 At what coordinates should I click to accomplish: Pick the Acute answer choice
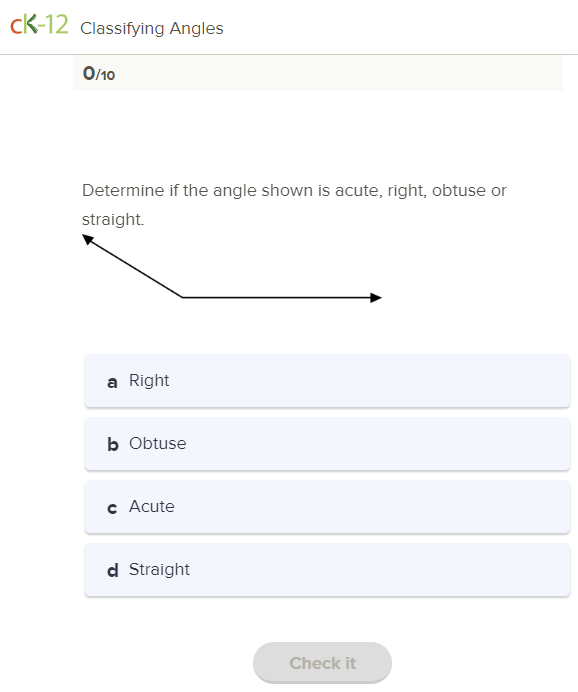[x=327, y=507]
